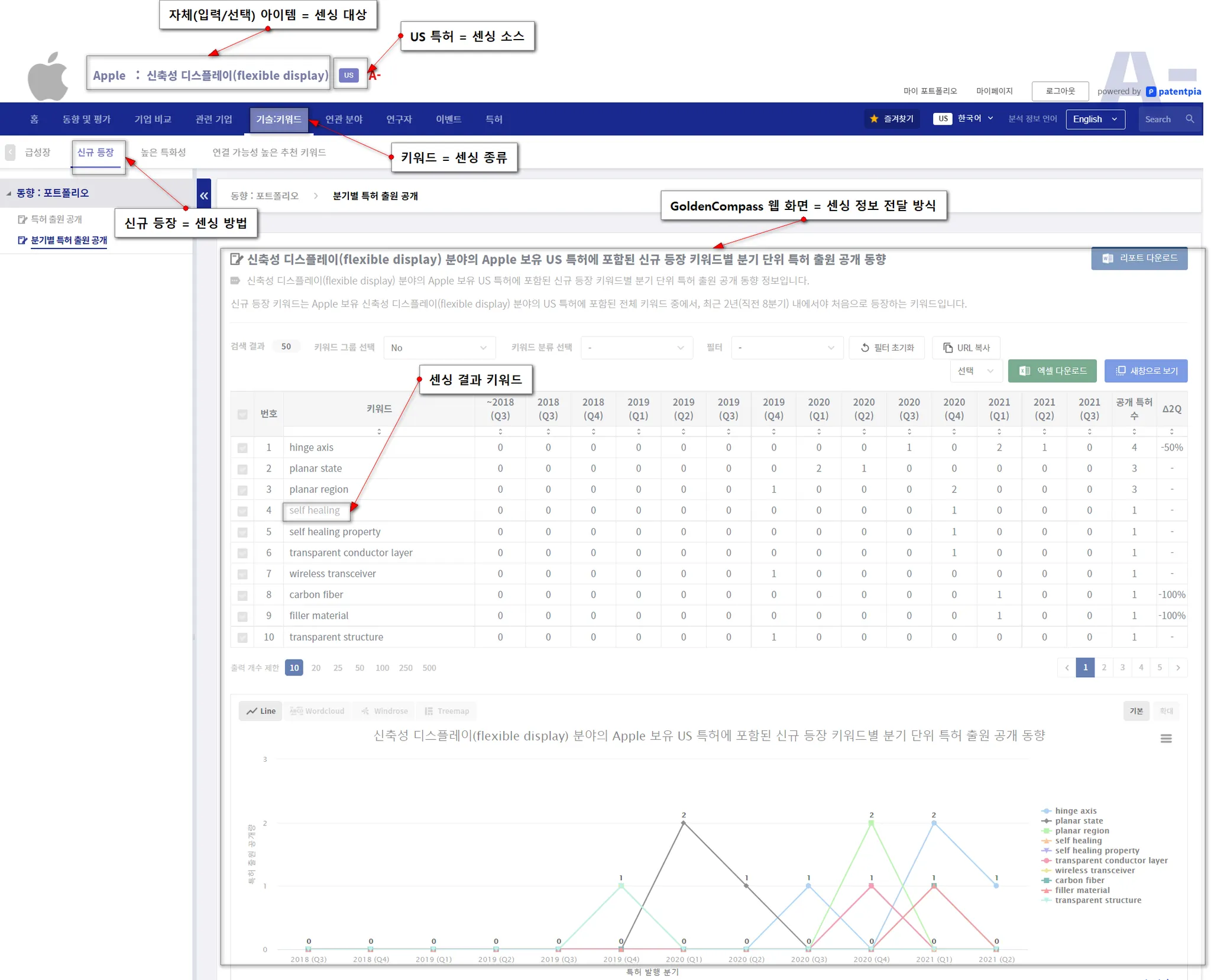Image resolution: width=1211 pixels, height=980 pixels.
Task: Open the English language dropdown
Action: coord(1095,119)
